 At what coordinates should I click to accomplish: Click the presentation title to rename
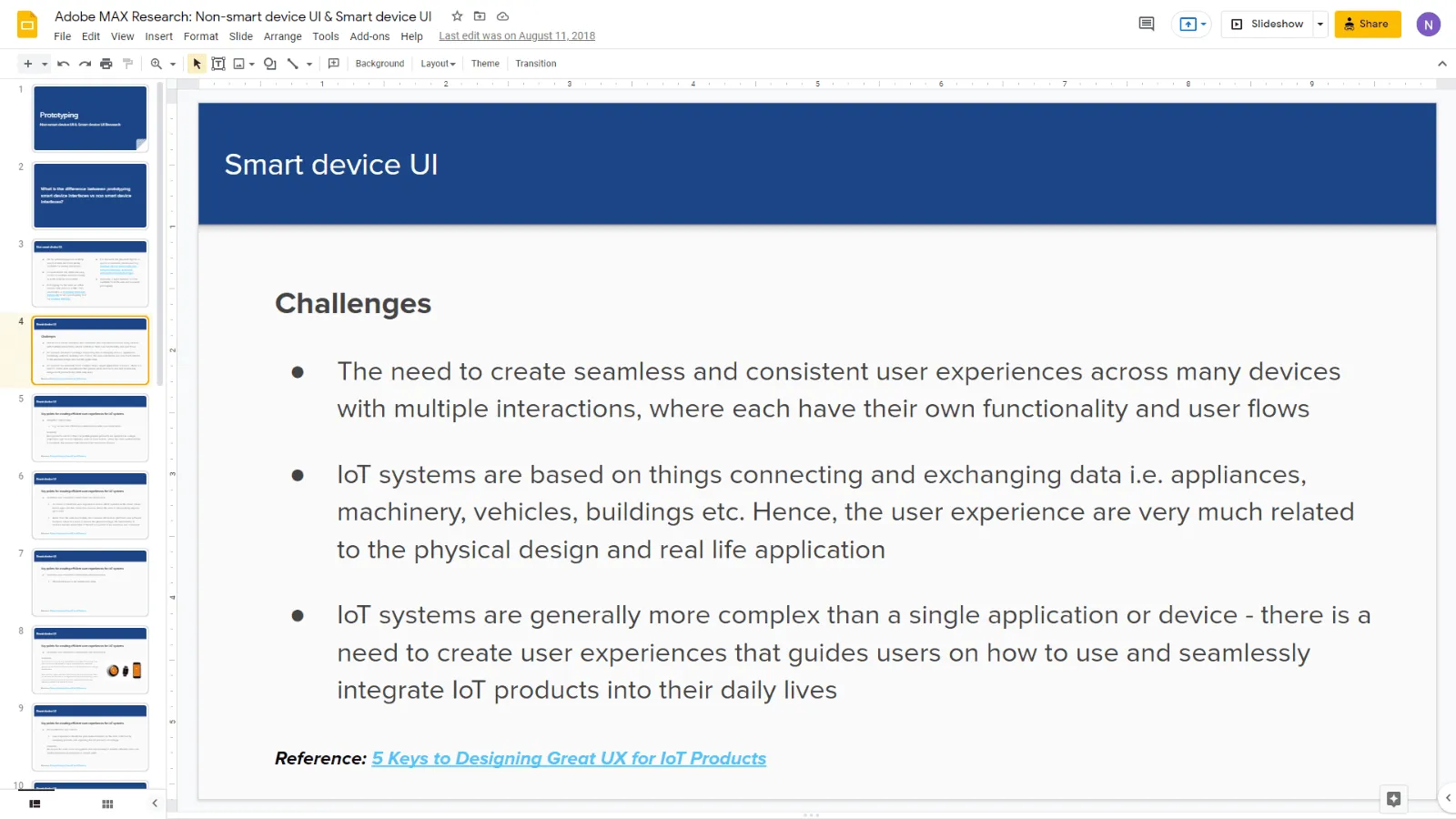click(243, 16)
